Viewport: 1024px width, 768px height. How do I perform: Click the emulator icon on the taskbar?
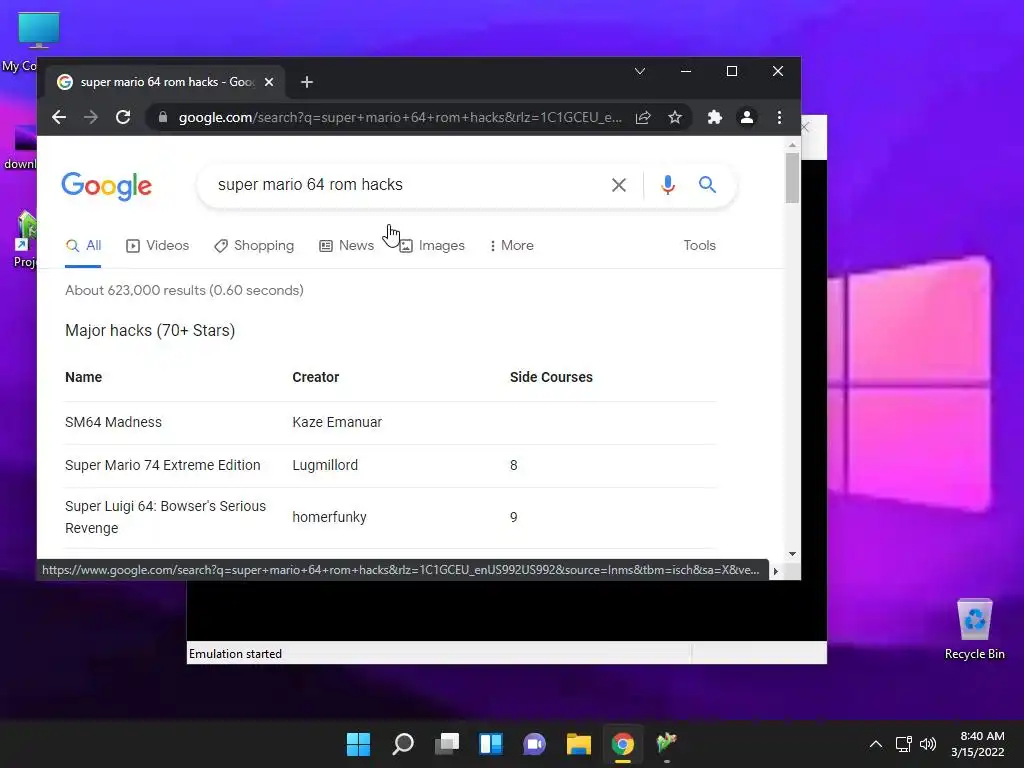[667, 744]
